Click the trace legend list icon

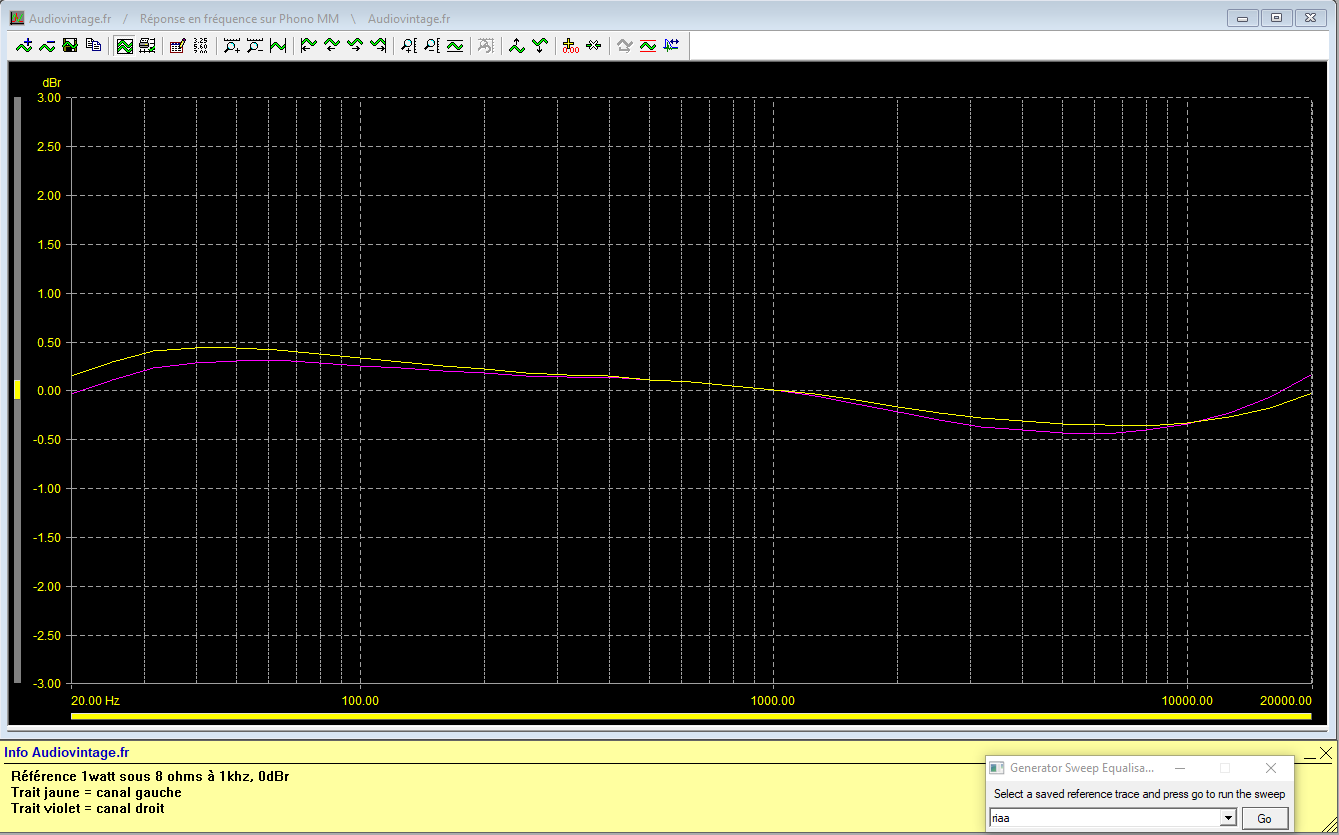point(147,45)
